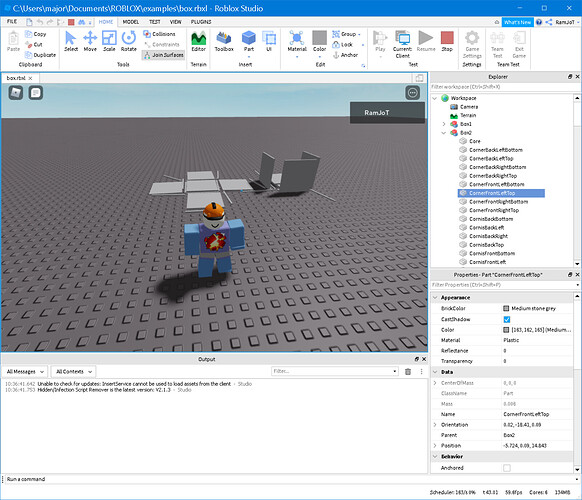
Task: Insert a new Part
Action: pos(249,42)
